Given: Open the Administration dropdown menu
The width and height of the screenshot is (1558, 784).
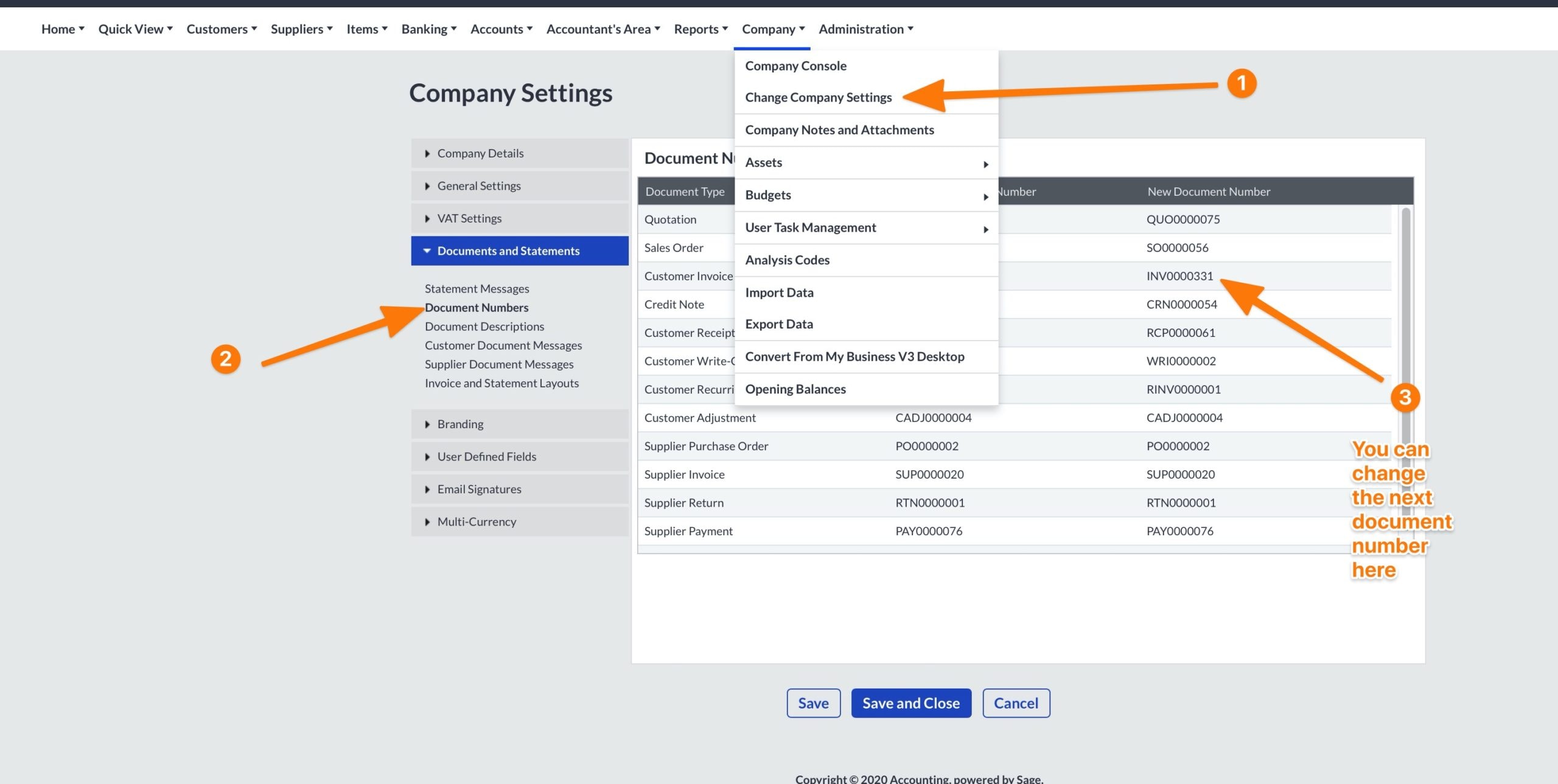Looking at the screenshot, I should [x=865, y=29].
